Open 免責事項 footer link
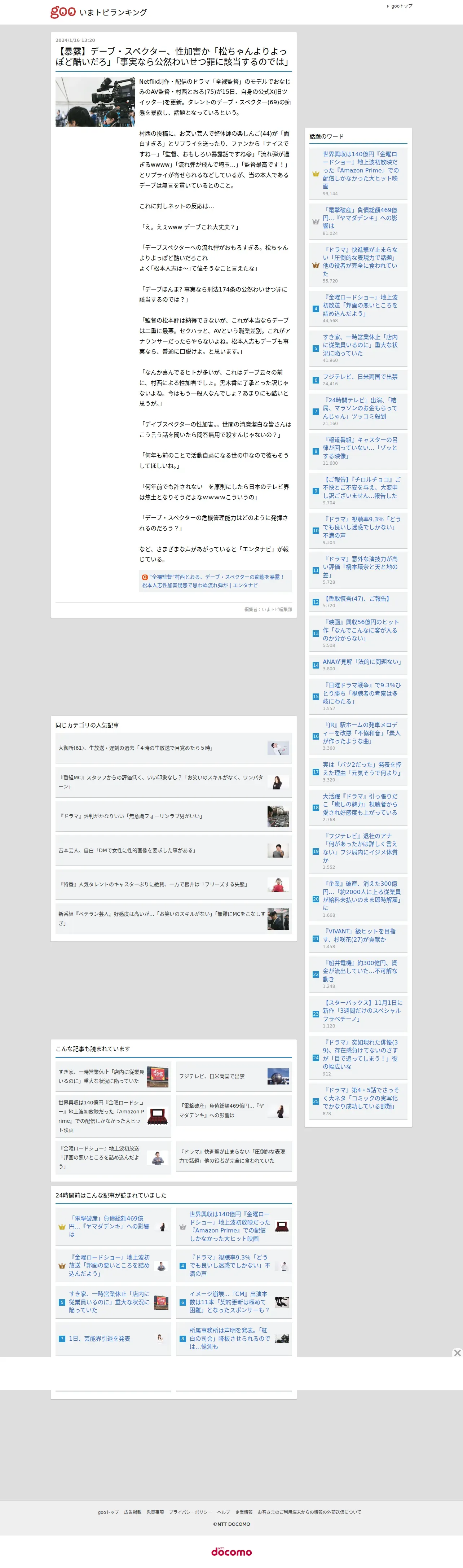463x1568 pixels. (155, 1512)
